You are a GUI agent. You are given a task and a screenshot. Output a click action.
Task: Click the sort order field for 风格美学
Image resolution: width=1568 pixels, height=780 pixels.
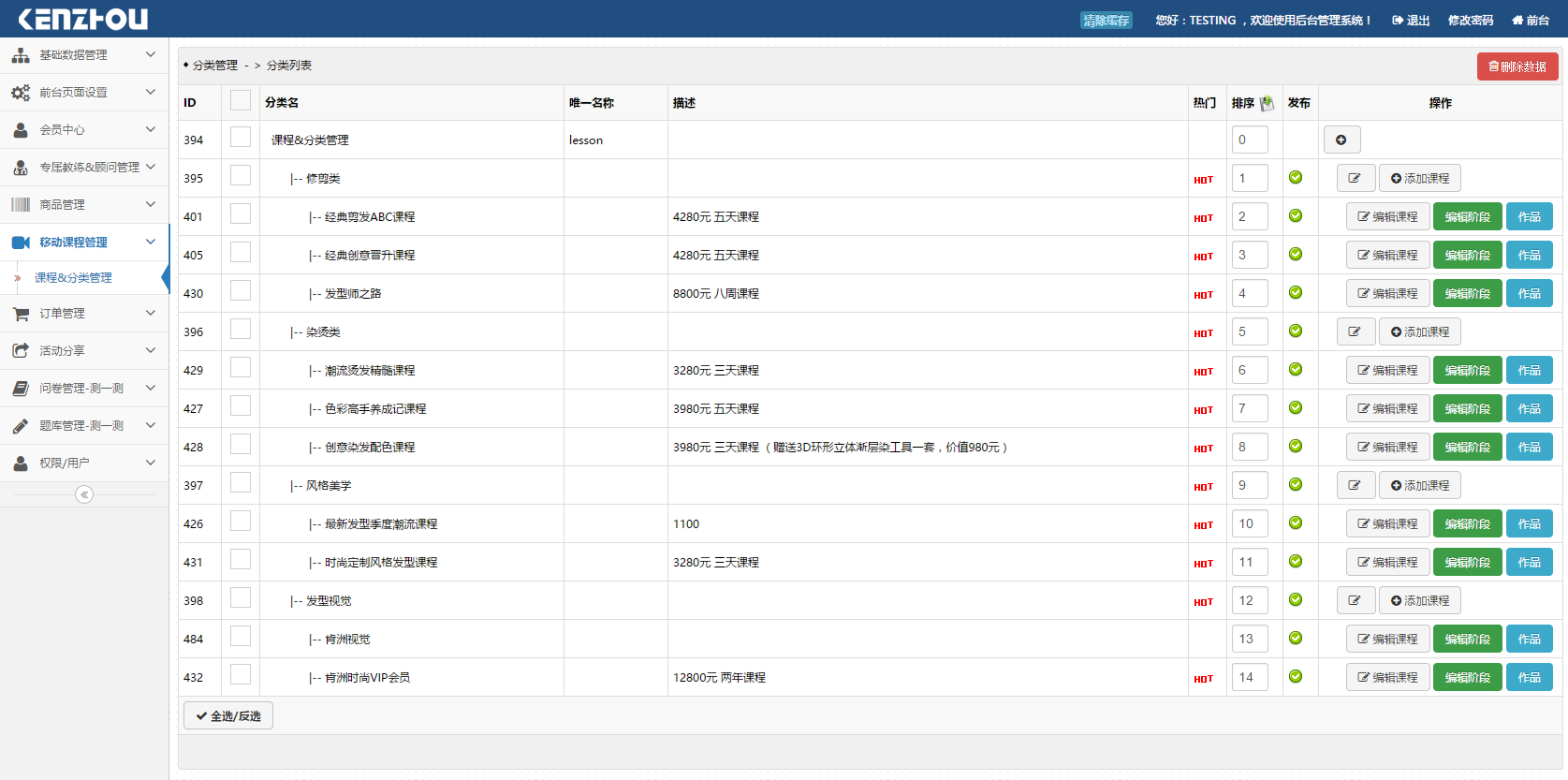(1249, 485)
